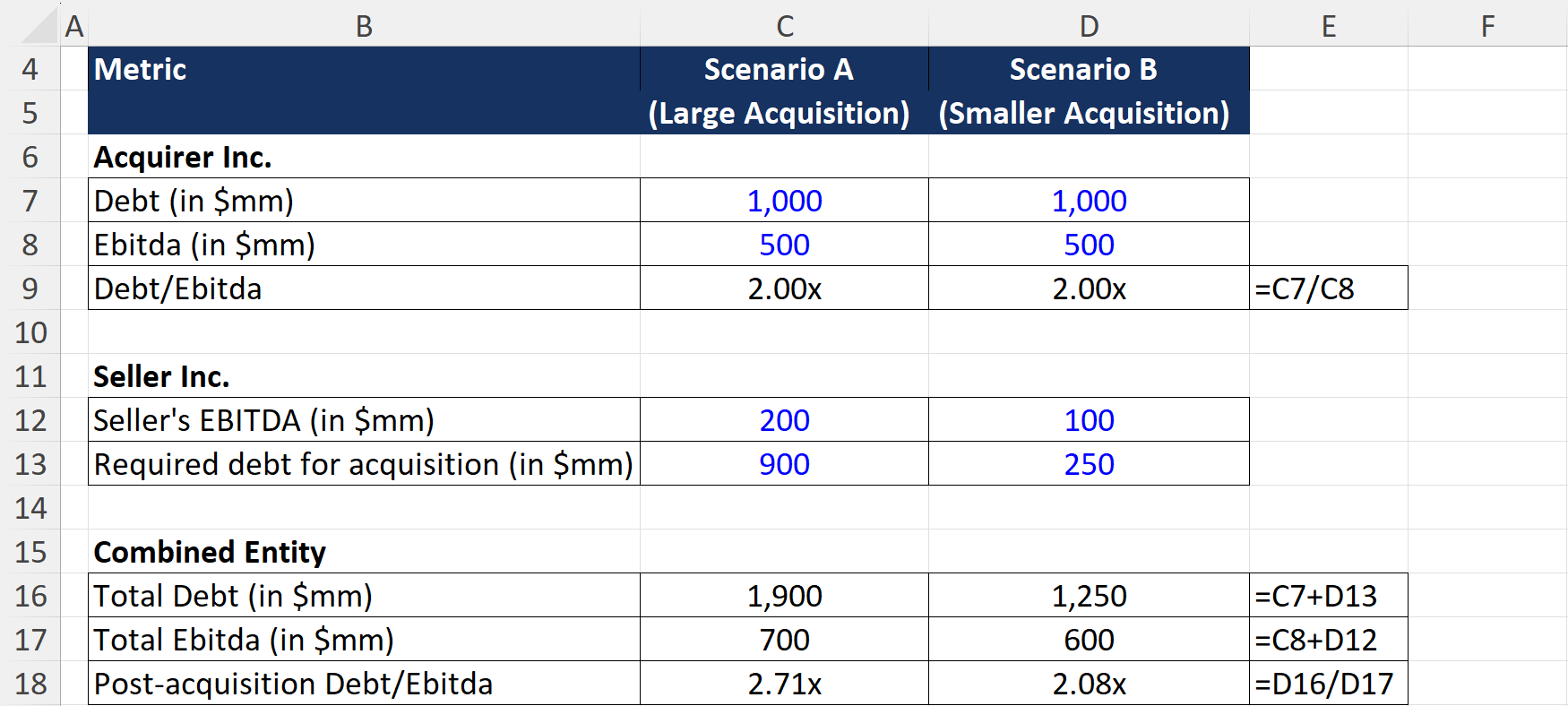Select the 2.71x post-acquisition ratio cell

pyautogui.click(x=784, y=684)
